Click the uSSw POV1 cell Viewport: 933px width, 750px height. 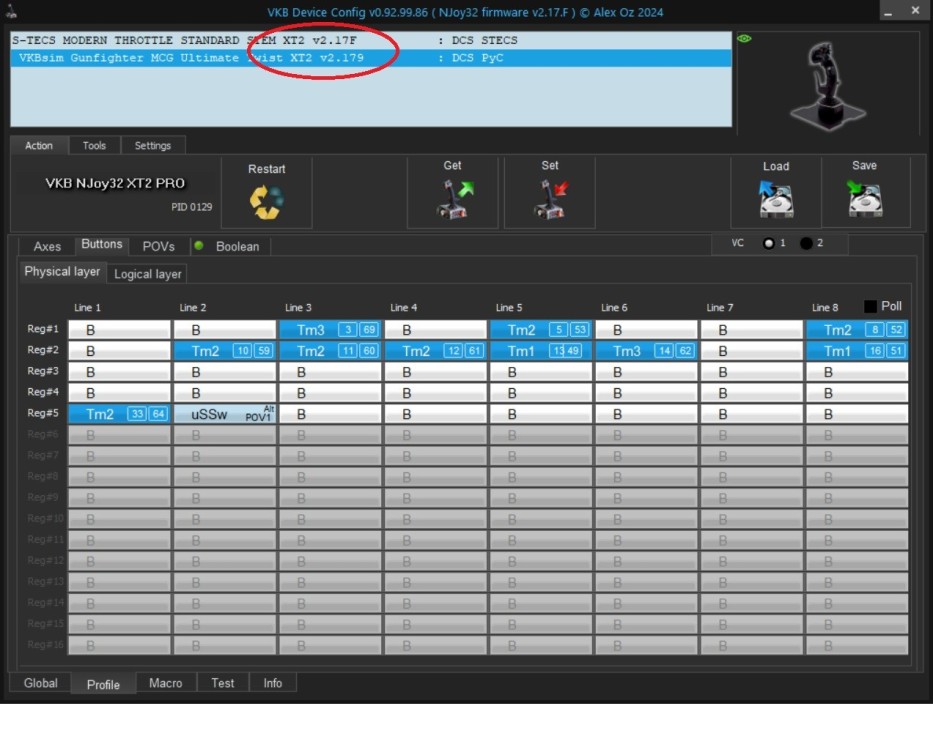click(225, 414)
